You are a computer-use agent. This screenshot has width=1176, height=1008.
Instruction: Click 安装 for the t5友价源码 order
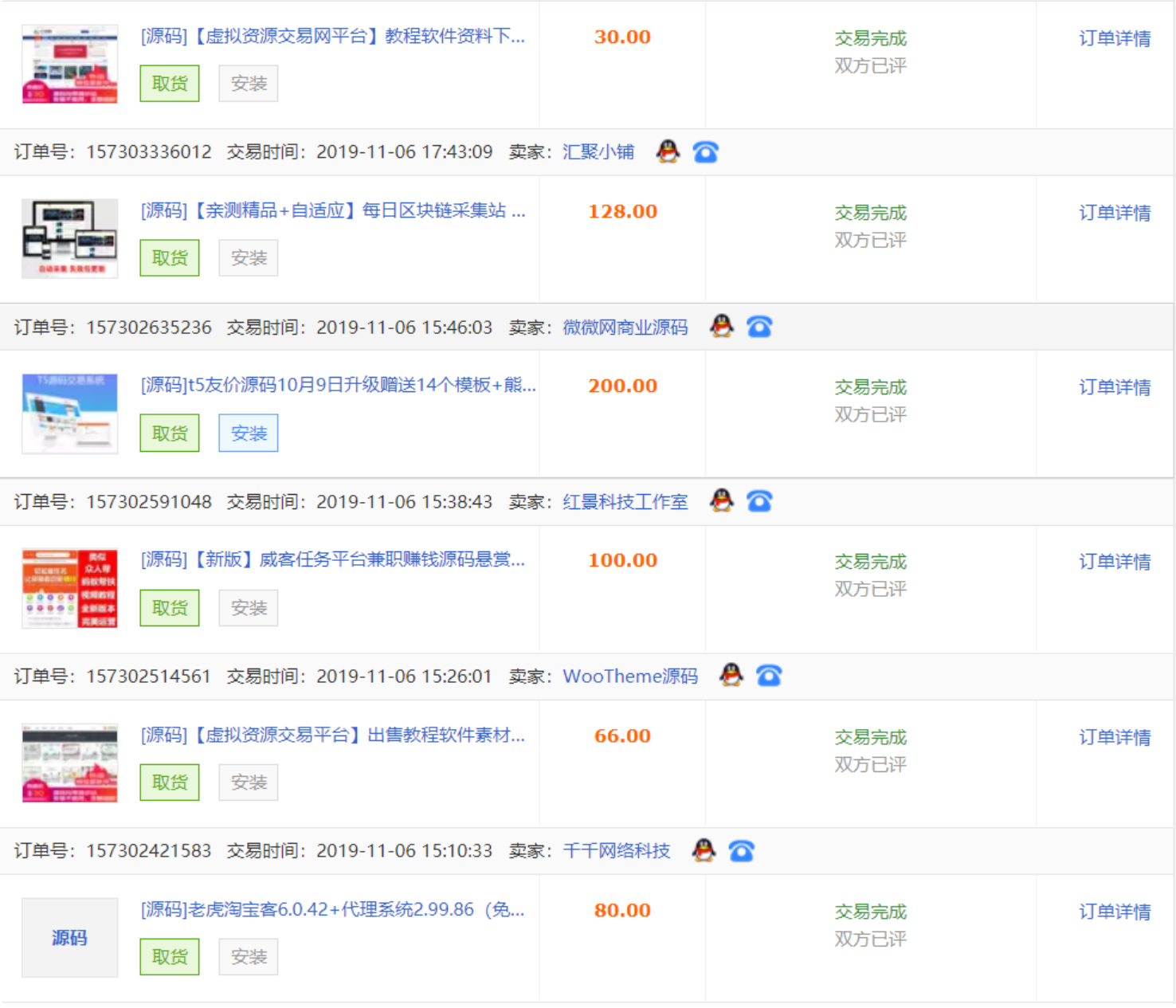[x=249, y=433]
